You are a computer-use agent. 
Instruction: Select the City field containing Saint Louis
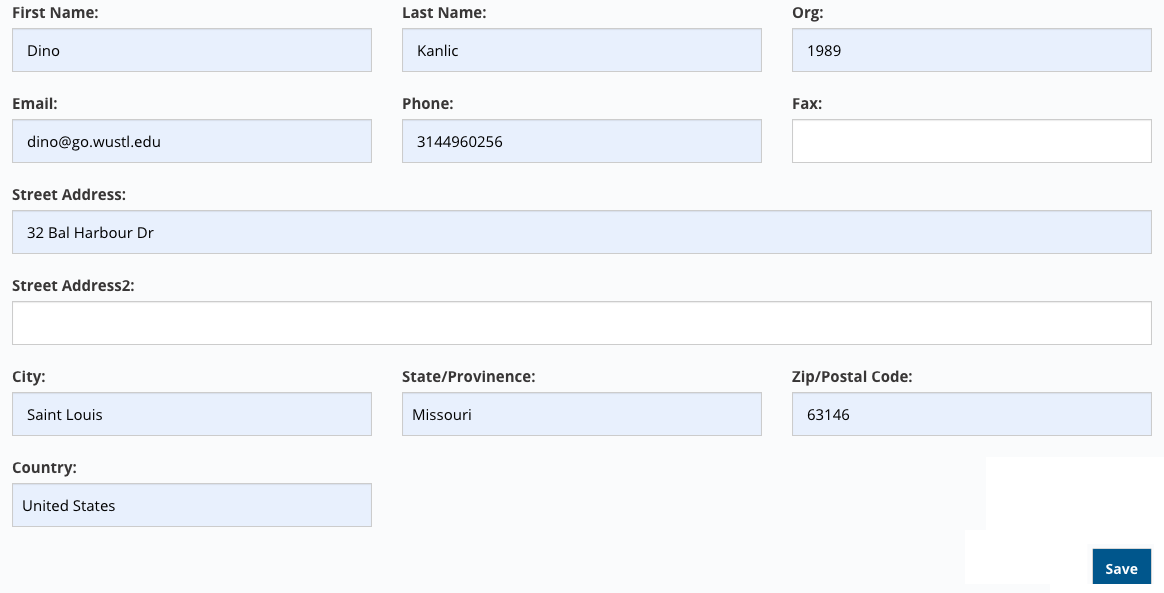coord(192,414)
